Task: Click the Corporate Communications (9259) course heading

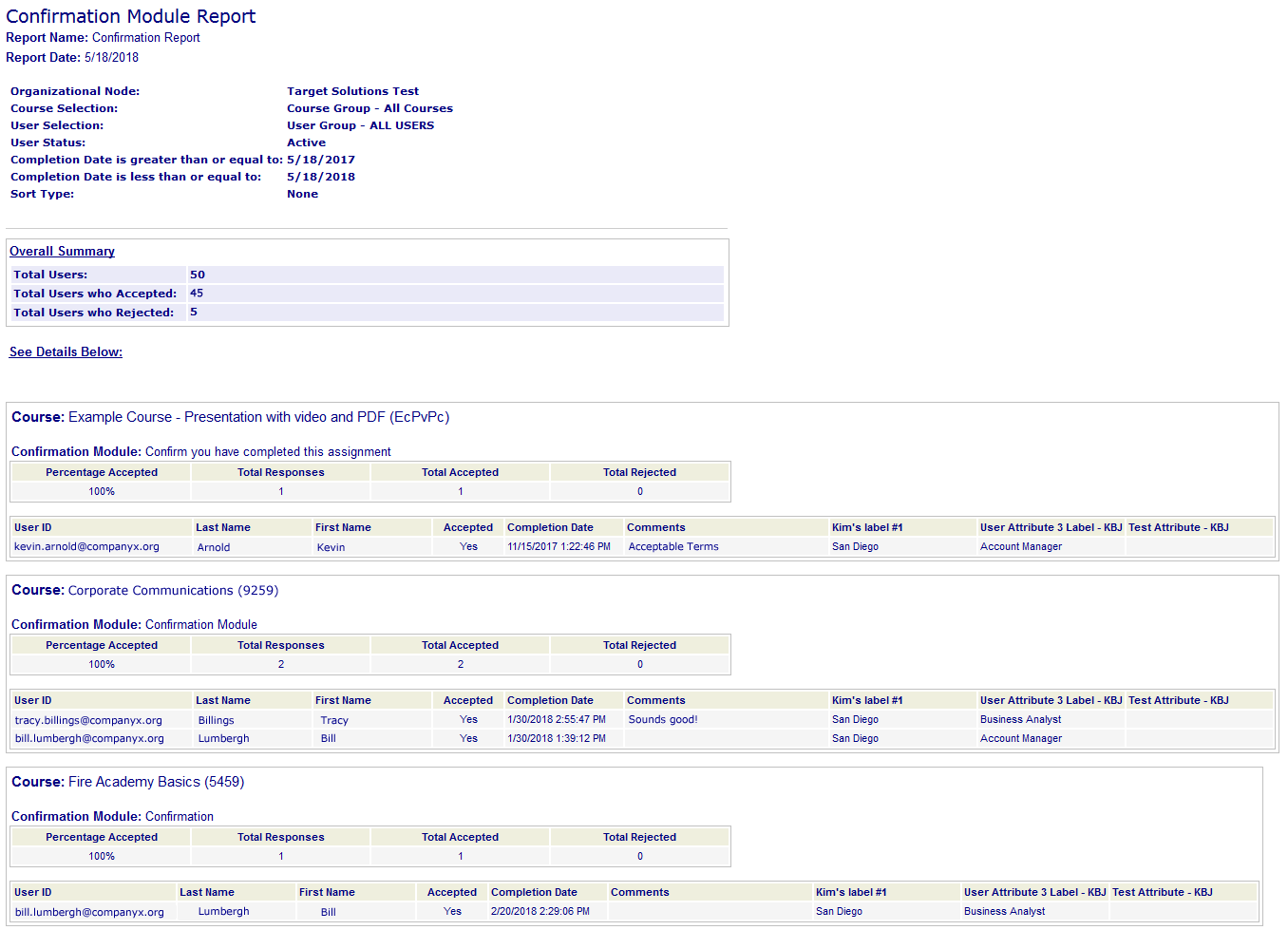Action: (173, 591)
